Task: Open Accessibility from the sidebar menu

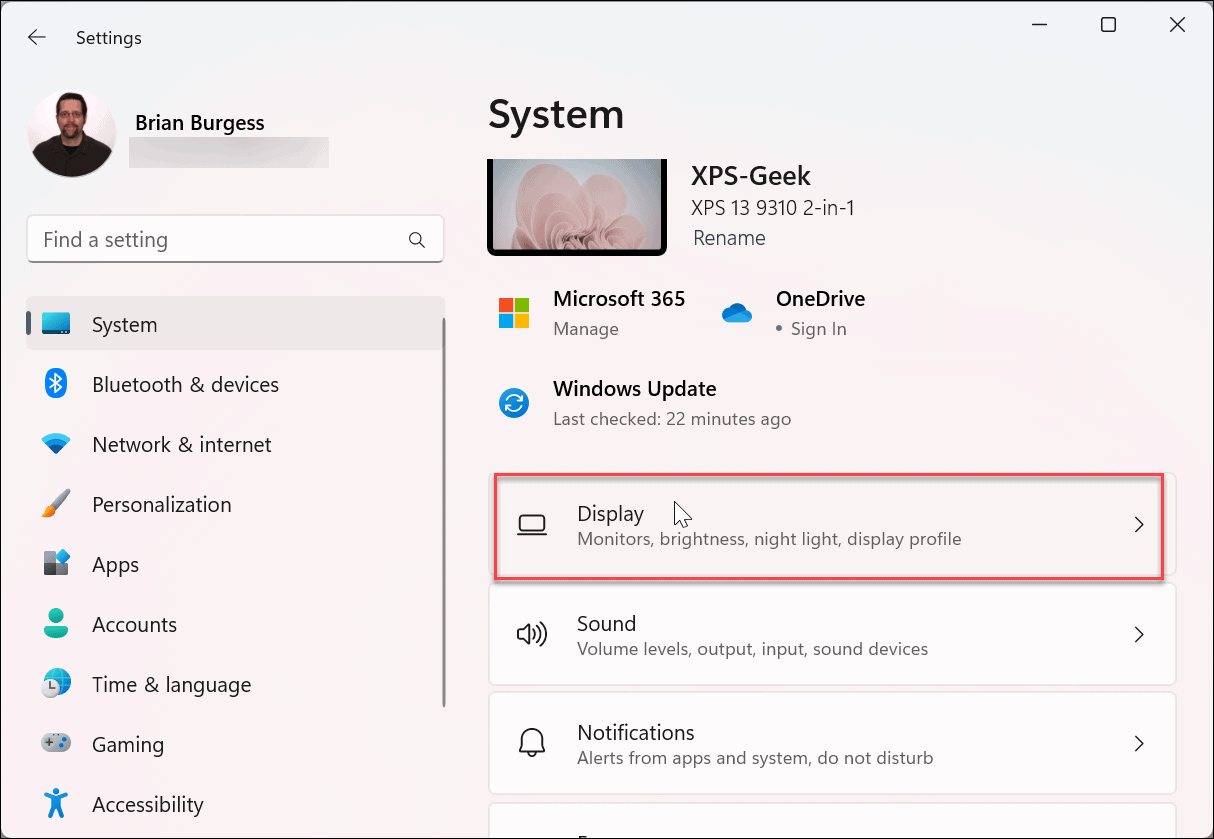Action: 147,803
